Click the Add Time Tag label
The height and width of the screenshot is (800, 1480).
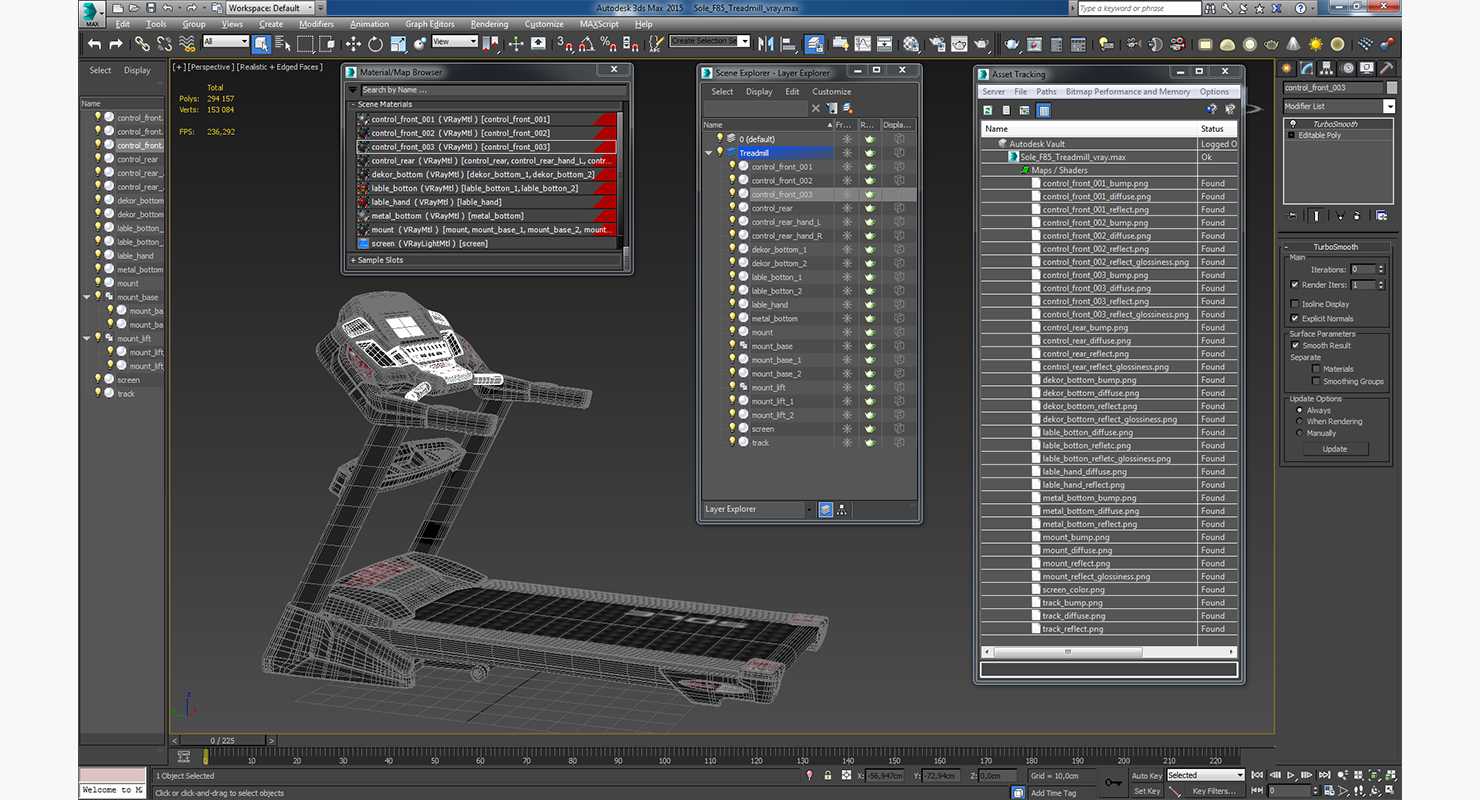[x=1053, y=792]
